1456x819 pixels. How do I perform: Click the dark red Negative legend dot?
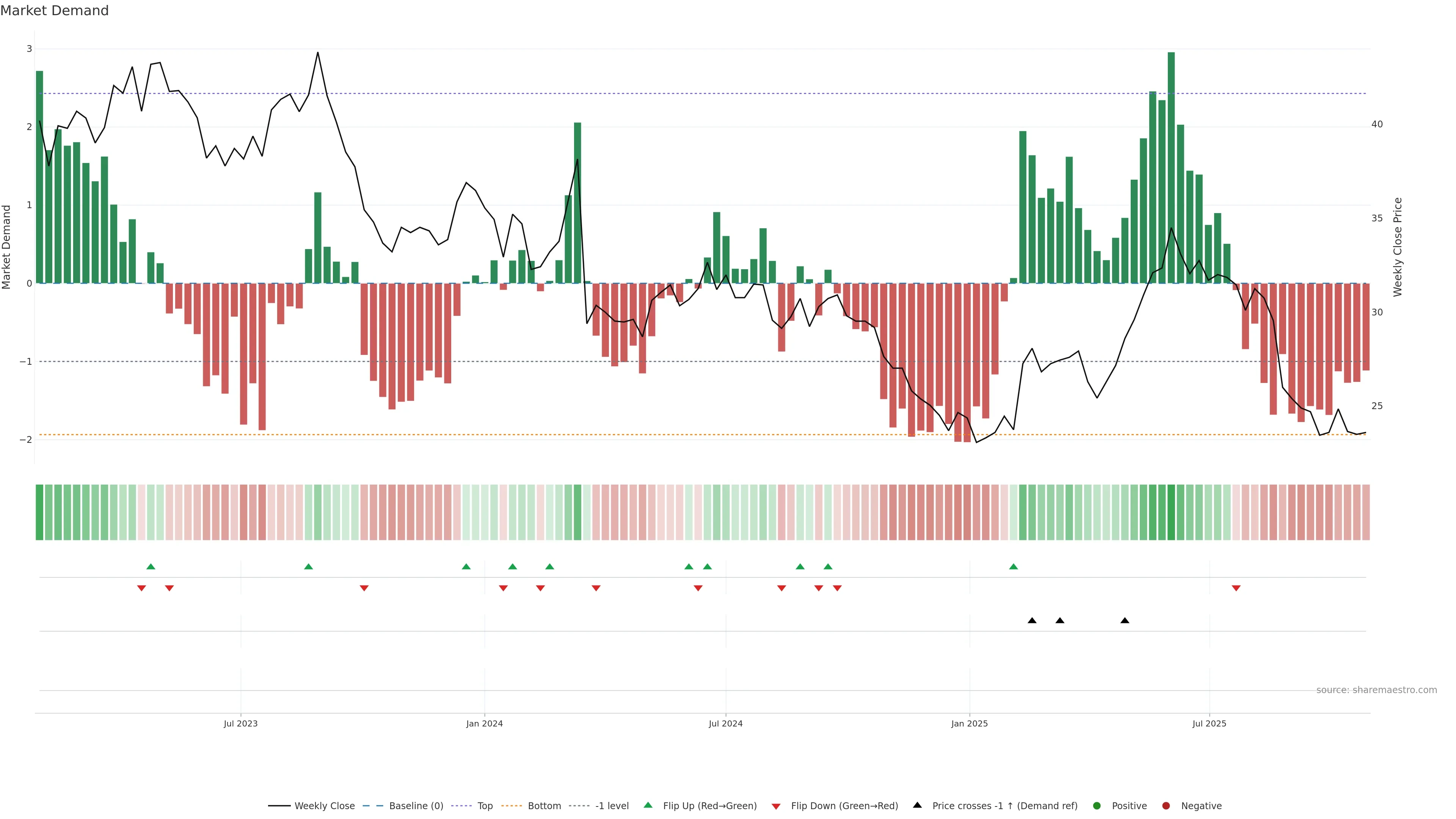pyautogui.click(x=1166, y=805)
